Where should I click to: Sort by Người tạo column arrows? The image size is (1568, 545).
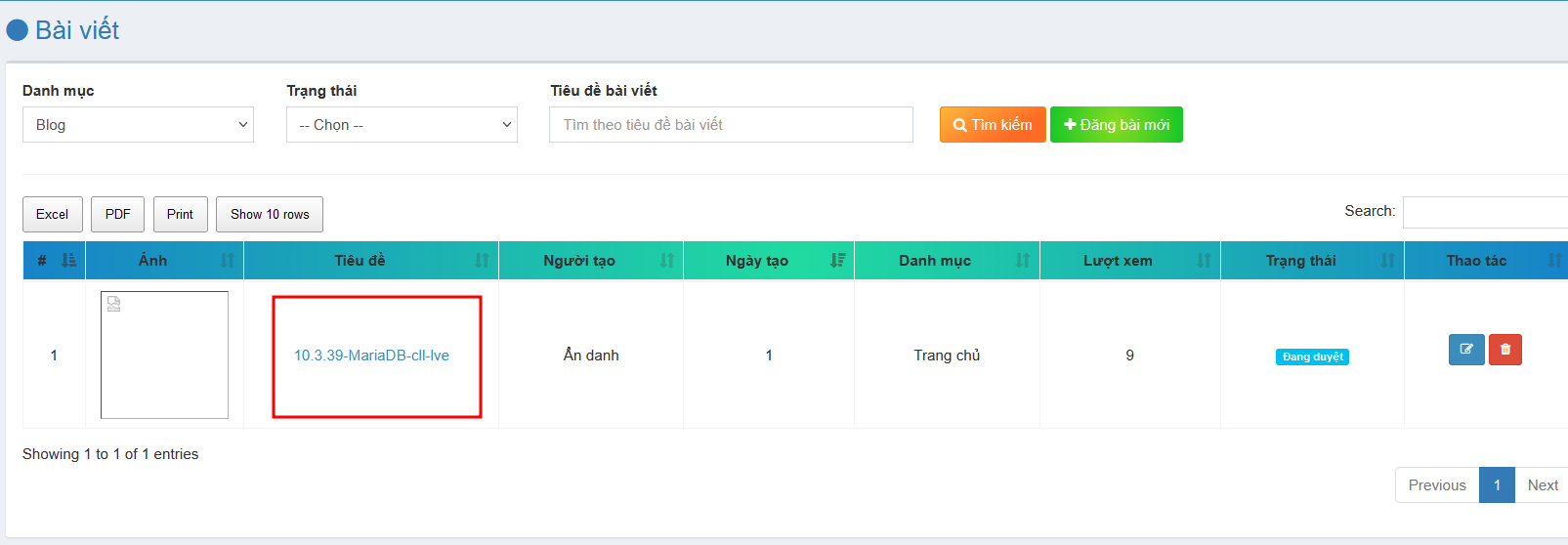[667, 261]
